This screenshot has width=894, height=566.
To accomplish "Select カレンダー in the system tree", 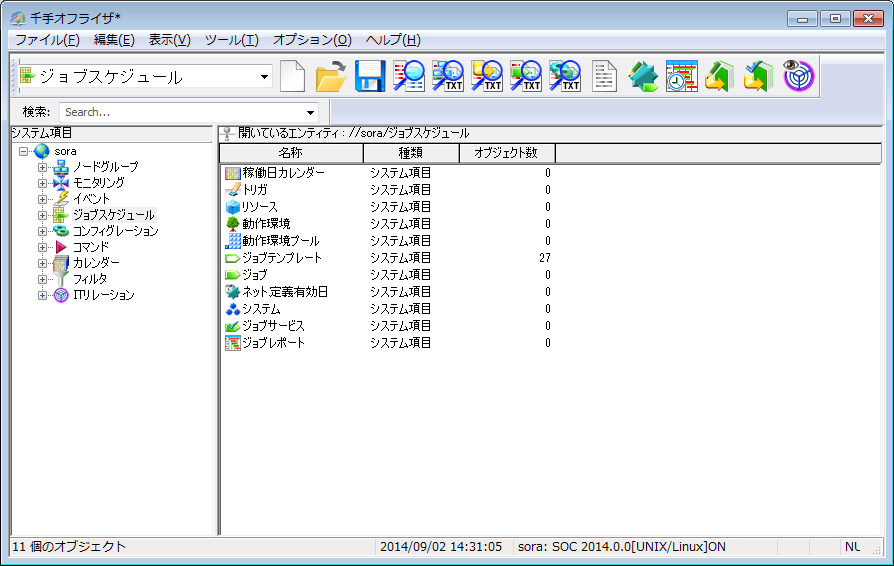I will pos(96,263).
